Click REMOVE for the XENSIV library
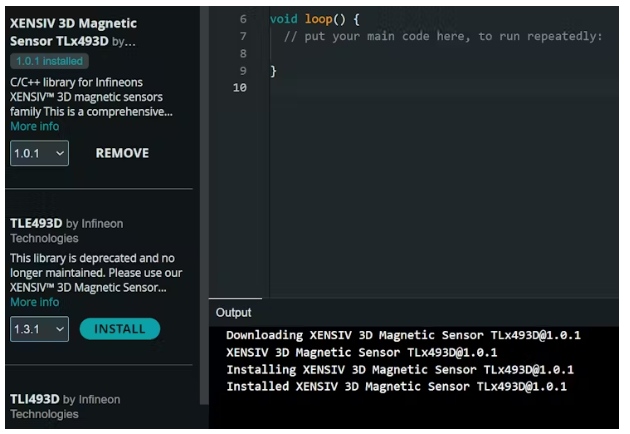Viewport: 630px width, 434px height. [122, 153]
